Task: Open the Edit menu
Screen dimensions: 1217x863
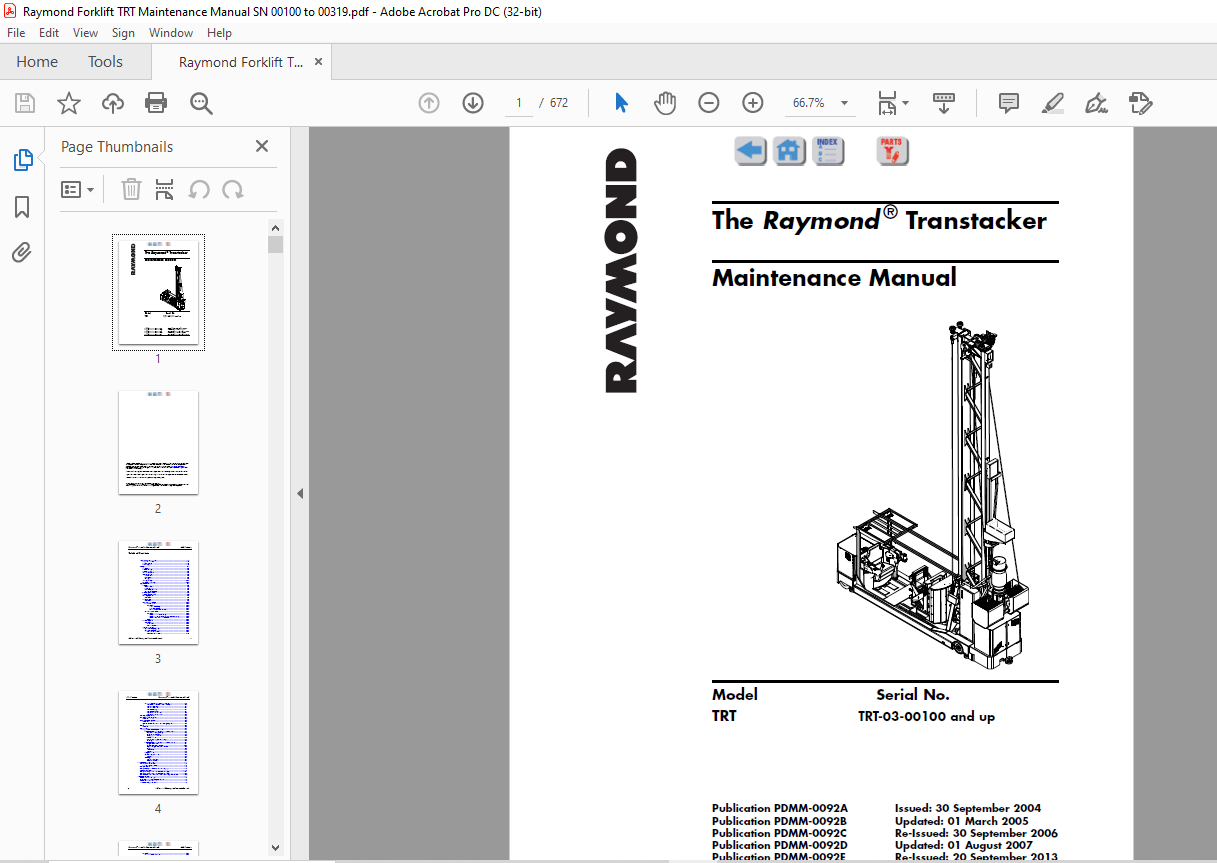Action: (49, 33)
